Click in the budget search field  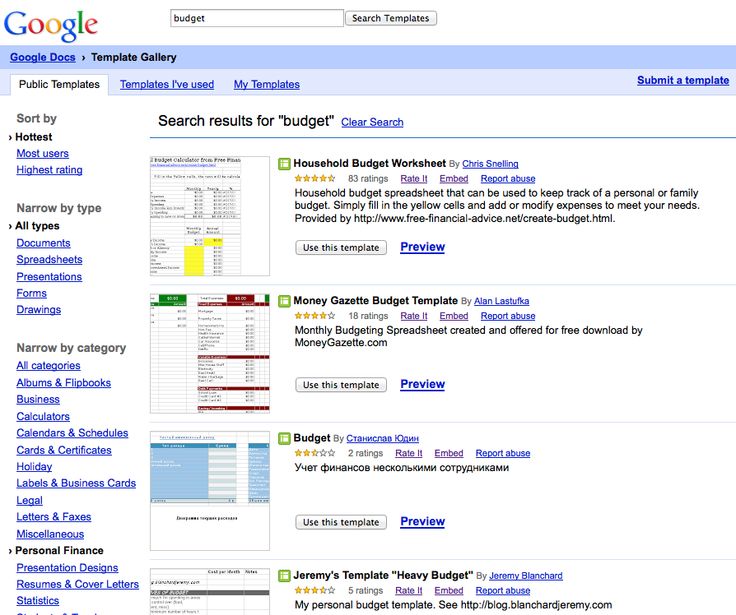[x=257, y=18]
